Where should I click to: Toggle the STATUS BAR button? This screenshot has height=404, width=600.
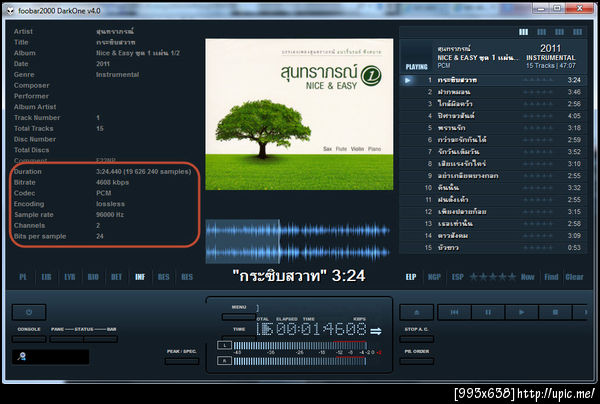[101, 339]
